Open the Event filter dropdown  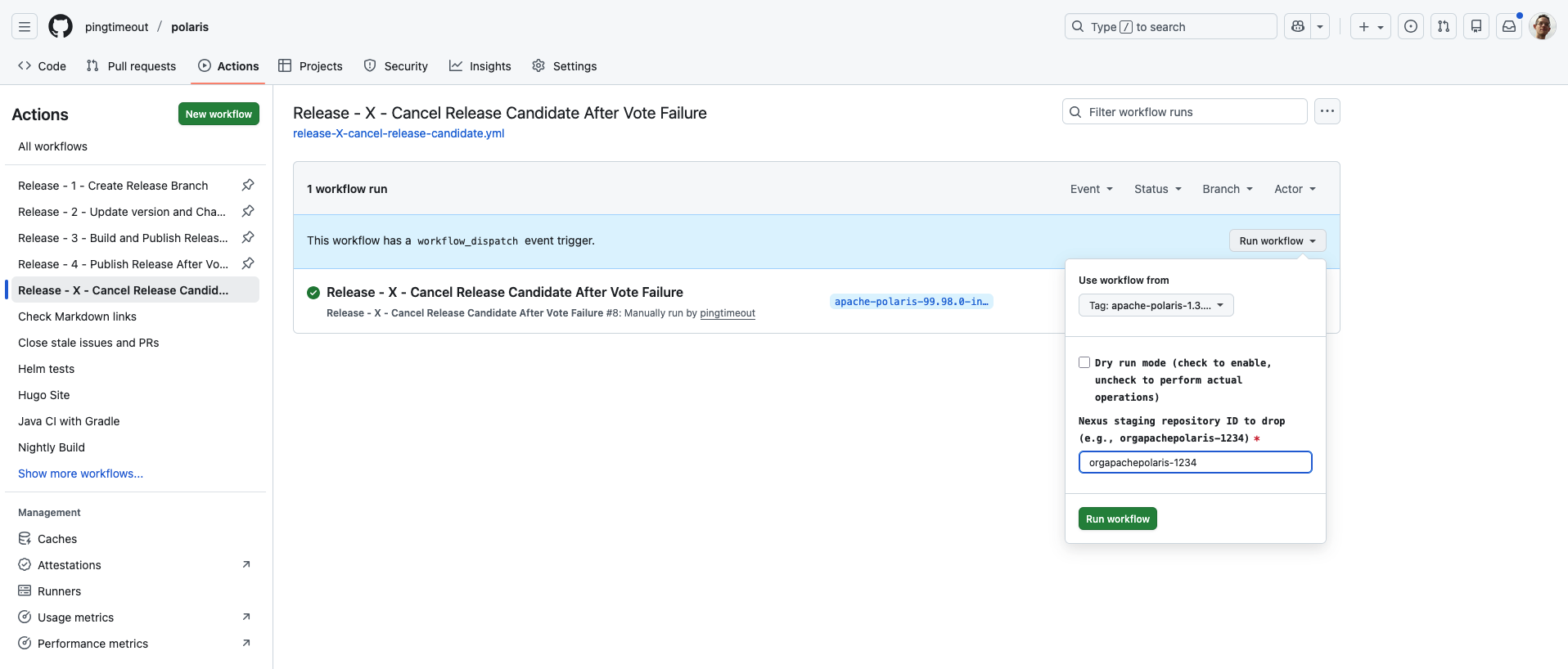pos(1091,189)
